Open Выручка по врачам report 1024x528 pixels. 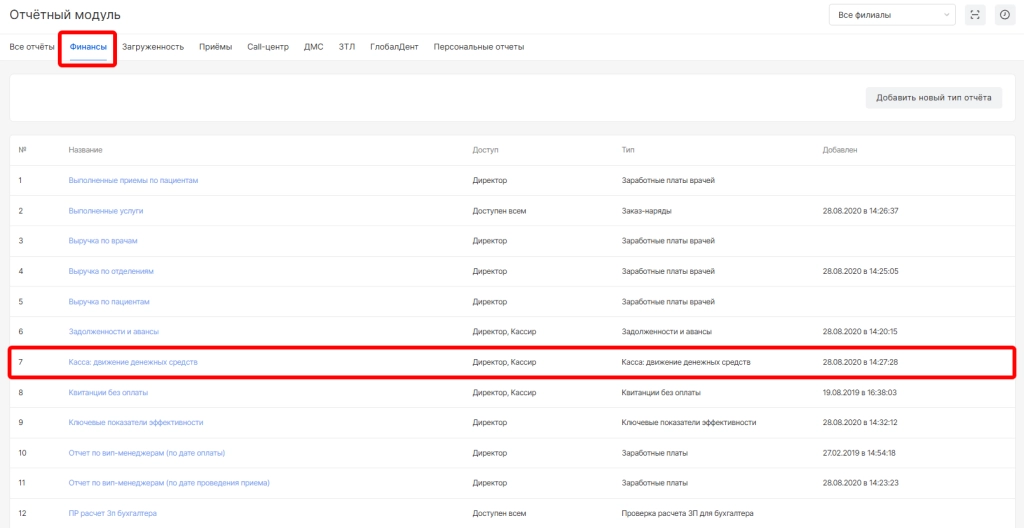pyautogui.click(x=103, y=241)
